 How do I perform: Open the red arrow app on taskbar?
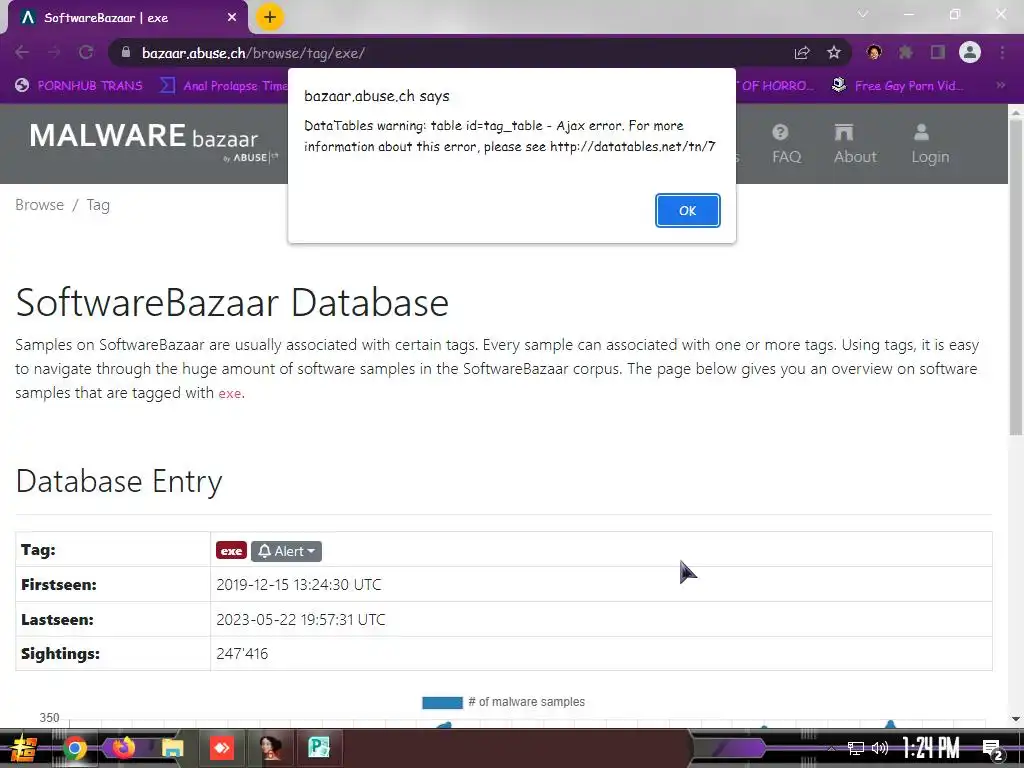[222, 748]
